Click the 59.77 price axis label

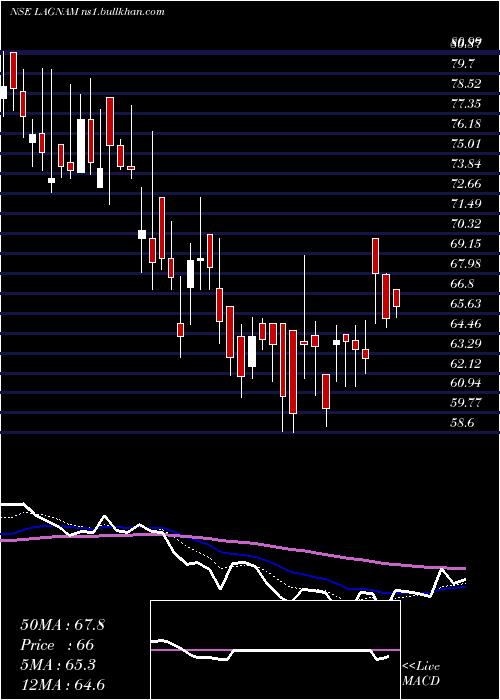(x=466, y=403)
